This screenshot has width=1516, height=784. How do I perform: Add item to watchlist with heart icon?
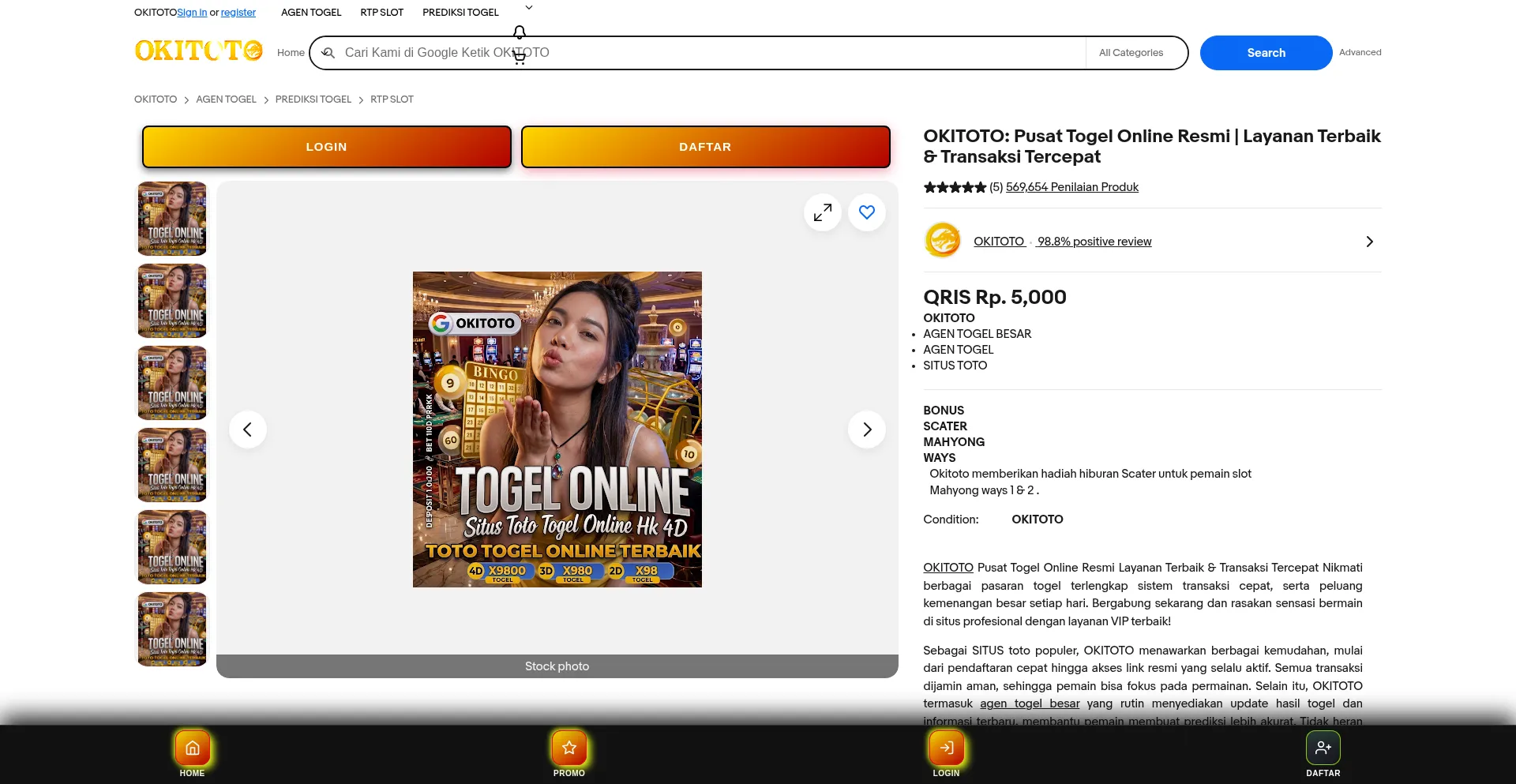[867, 212]
